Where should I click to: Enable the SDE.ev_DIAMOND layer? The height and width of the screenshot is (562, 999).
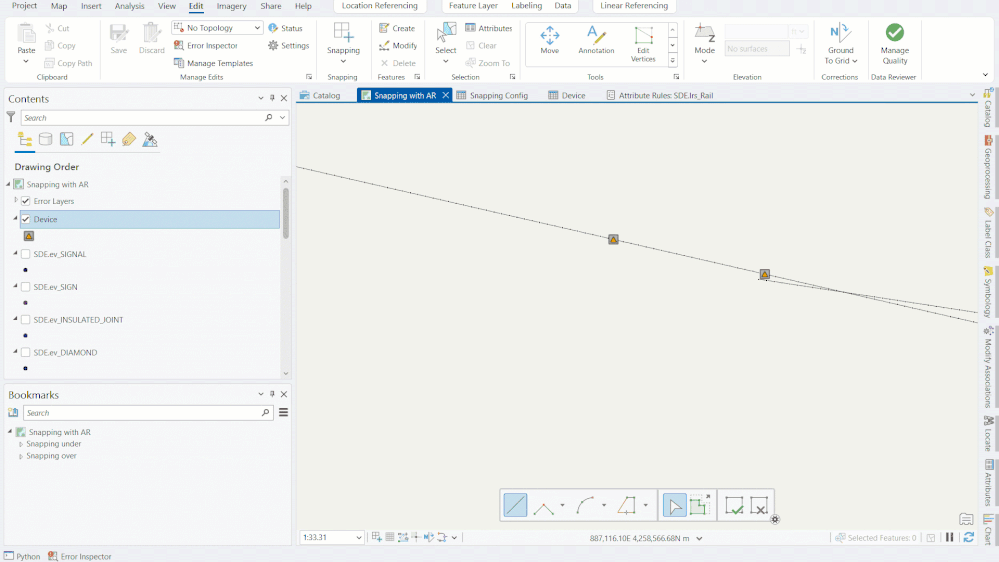click(x=25, y=352)
